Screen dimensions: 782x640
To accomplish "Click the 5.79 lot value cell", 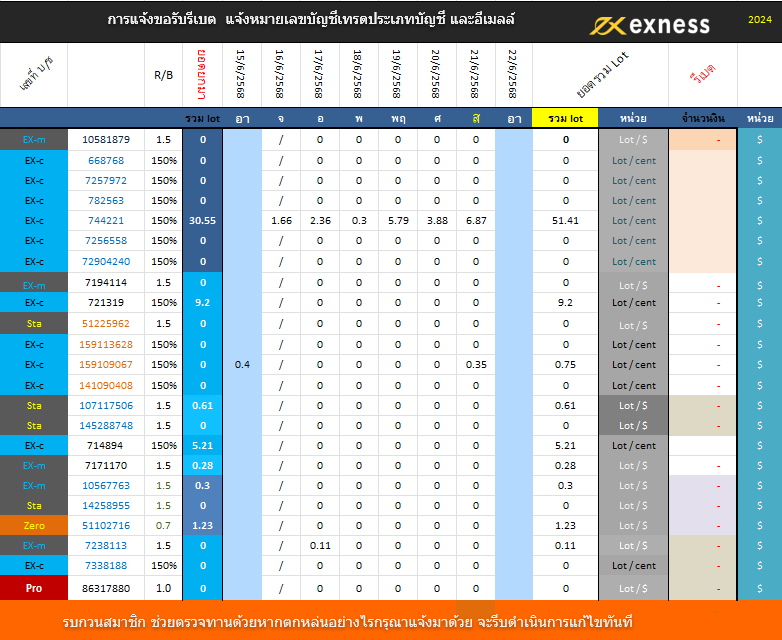I will [x=398, y=220].
